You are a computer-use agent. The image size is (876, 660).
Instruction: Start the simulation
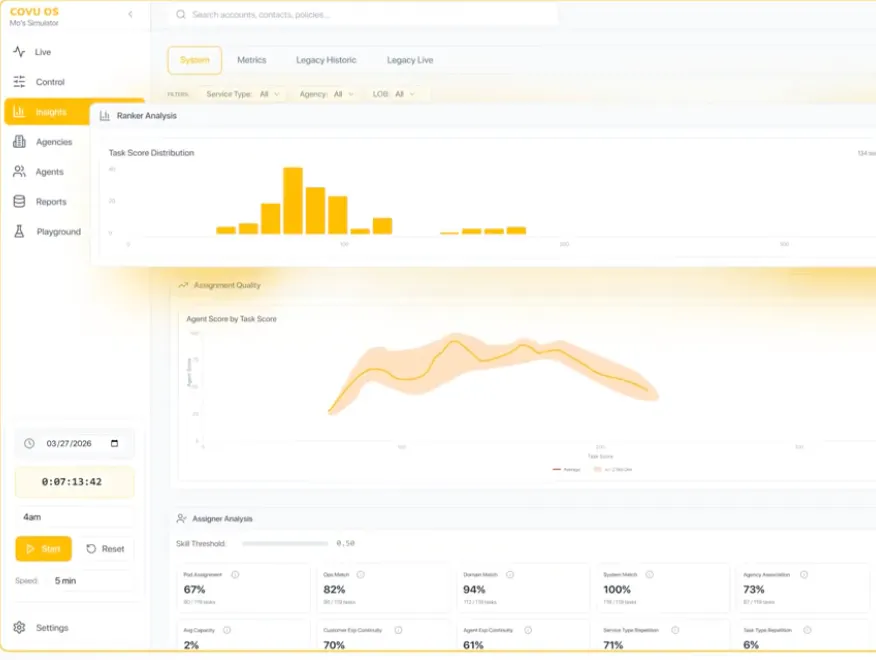(44, 549)
